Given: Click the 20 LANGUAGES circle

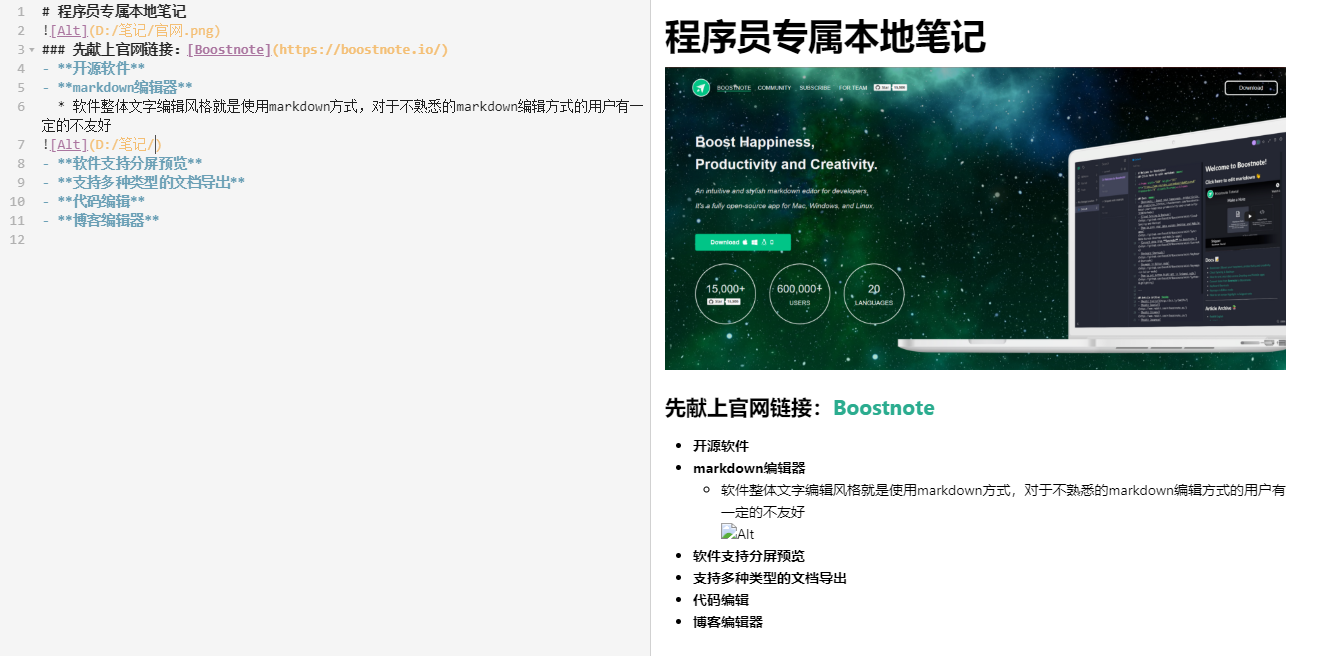Looking at the screenshot, I should tap(873, 293).
